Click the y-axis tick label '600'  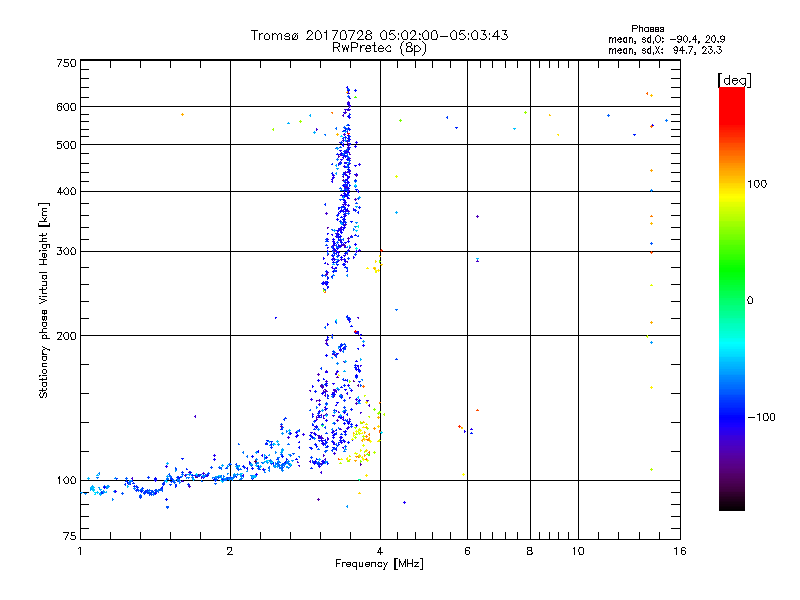coord(66,107)
